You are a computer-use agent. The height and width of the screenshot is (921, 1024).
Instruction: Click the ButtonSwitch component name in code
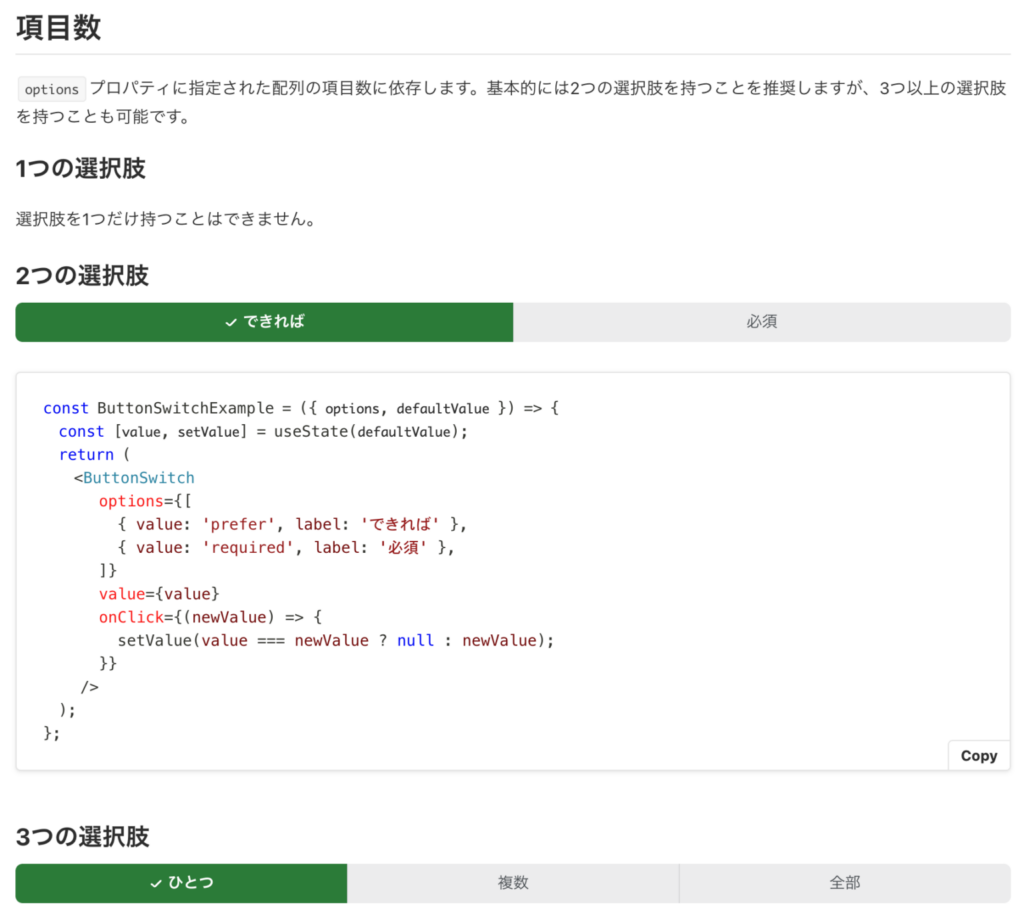click(x=139, y=477)
